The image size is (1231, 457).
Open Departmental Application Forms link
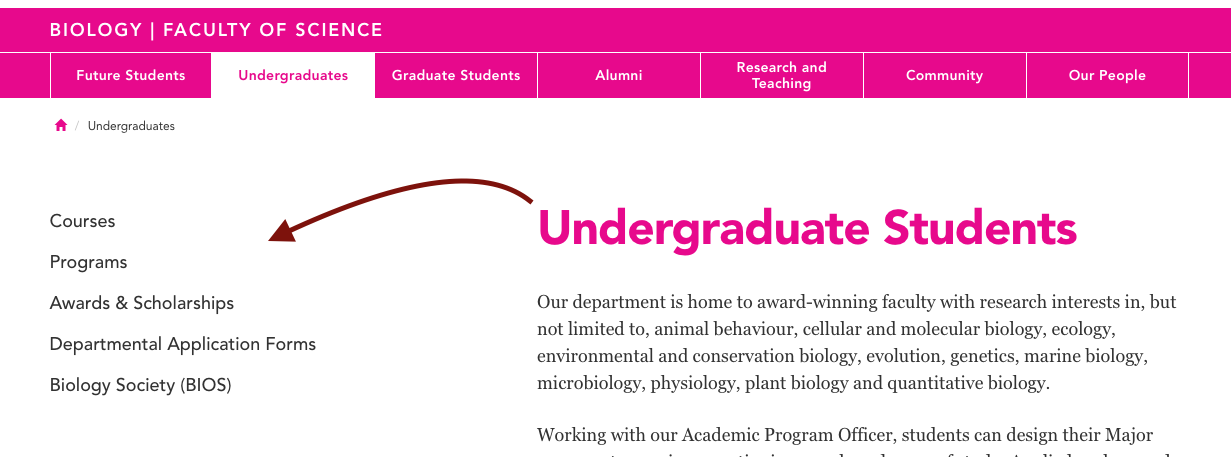183,344
